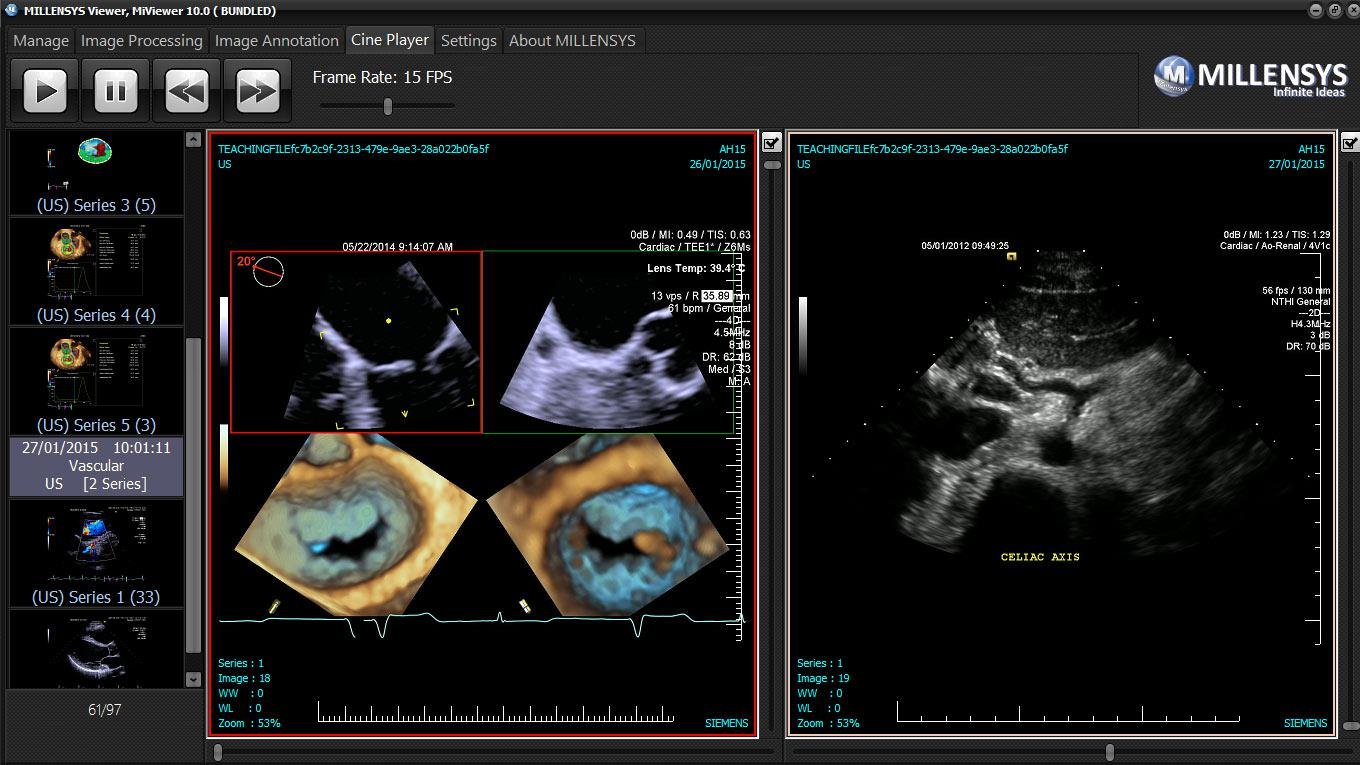This screenshot has height=765, width=1360.
Task: Click the Rewind double-arrow button
Action: click(187, 91)
